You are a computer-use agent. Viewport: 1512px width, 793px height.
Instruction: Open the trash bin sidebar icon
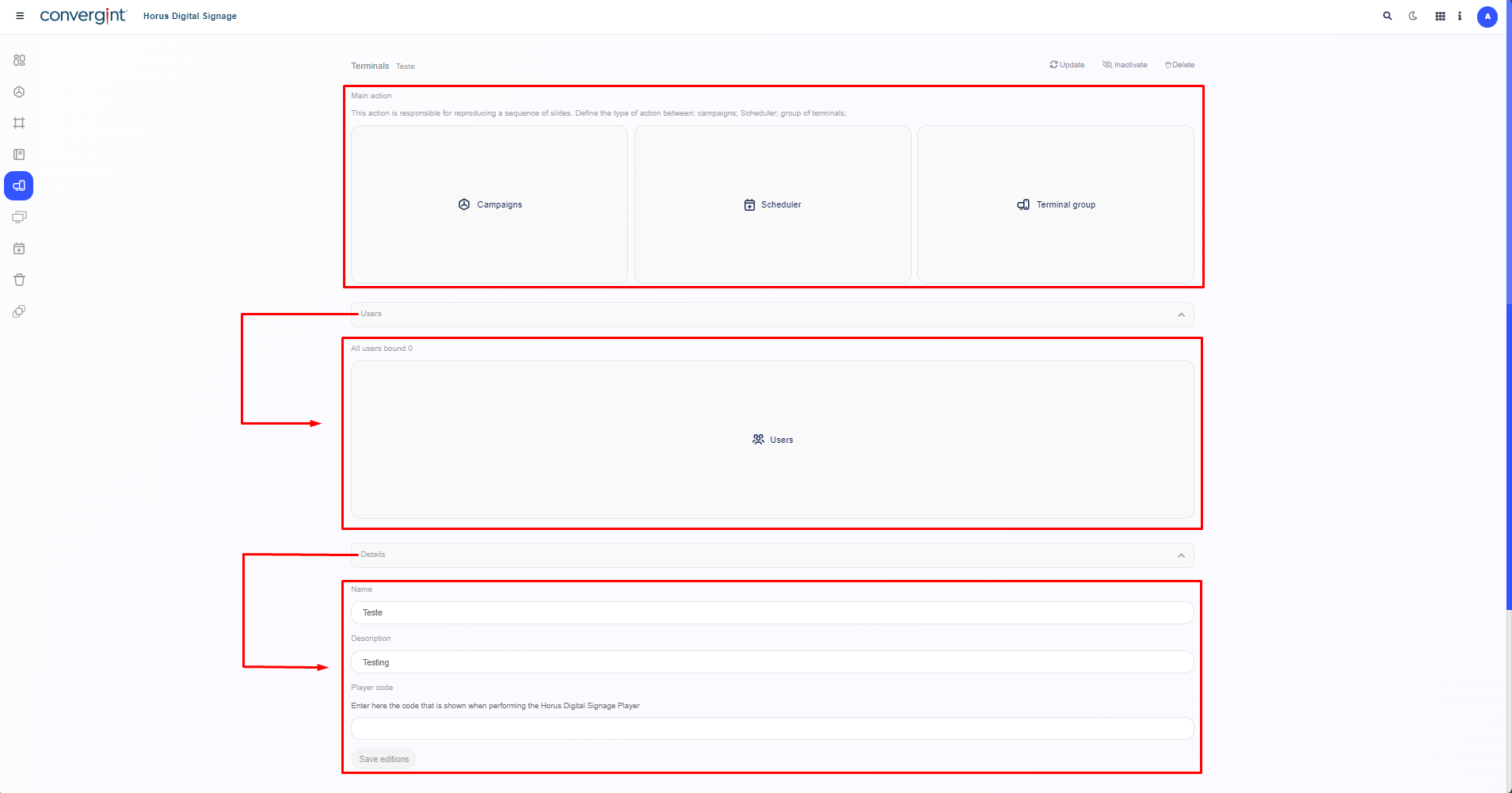pyautogui.click(x=19, y=280)
